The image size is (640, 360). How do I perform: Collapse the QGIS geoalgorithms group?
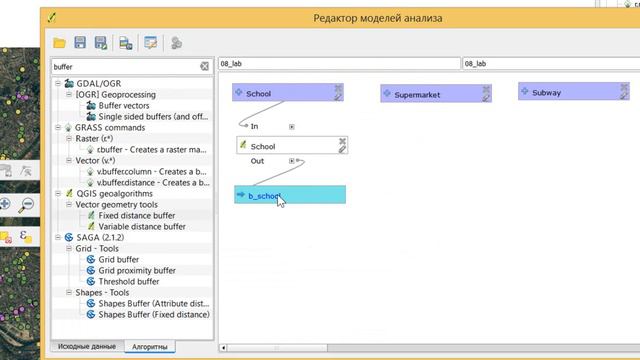[58, 193]
